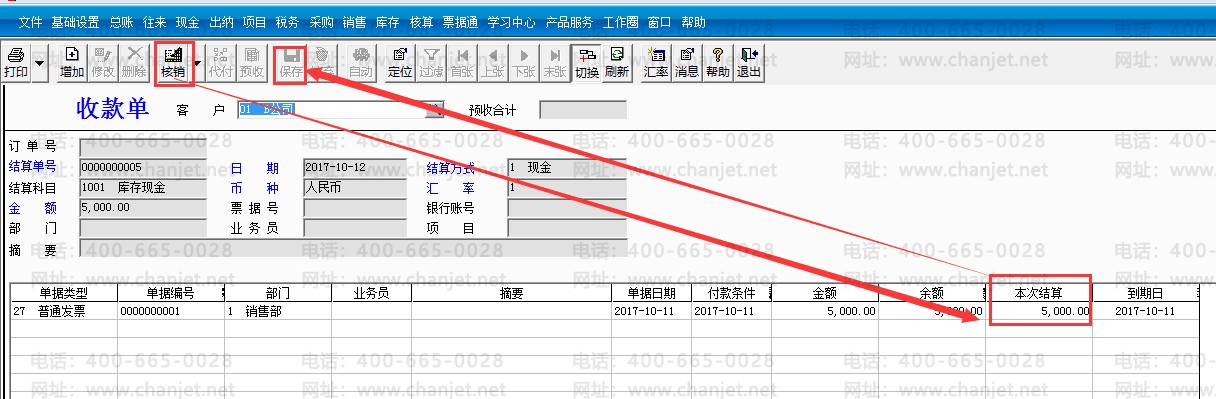Click the 删除 delete toolbar icon
The width and height of the screenshot is (1216, 399).
point(133,62)
